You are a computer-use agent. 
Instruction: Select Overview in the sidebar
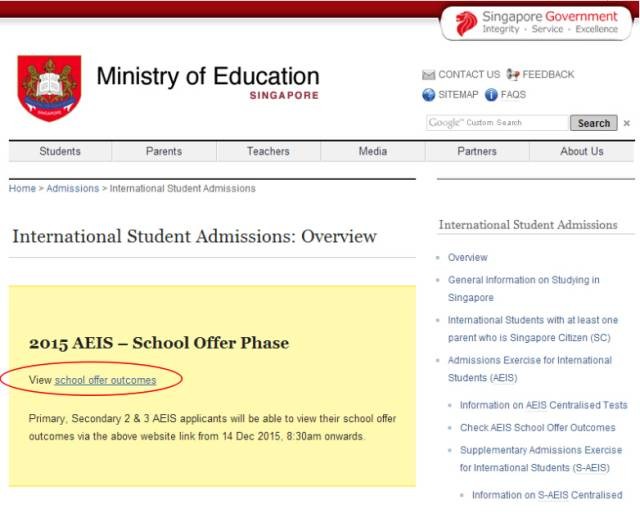pyautogui.click(x=467, y=257)
